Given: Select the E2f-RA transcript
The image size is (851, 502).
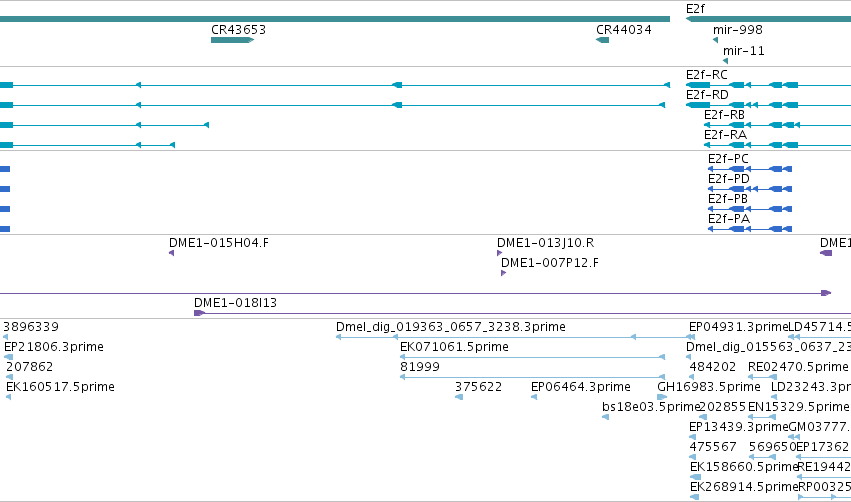Looking at the screenshot, I should coord(777,145).
